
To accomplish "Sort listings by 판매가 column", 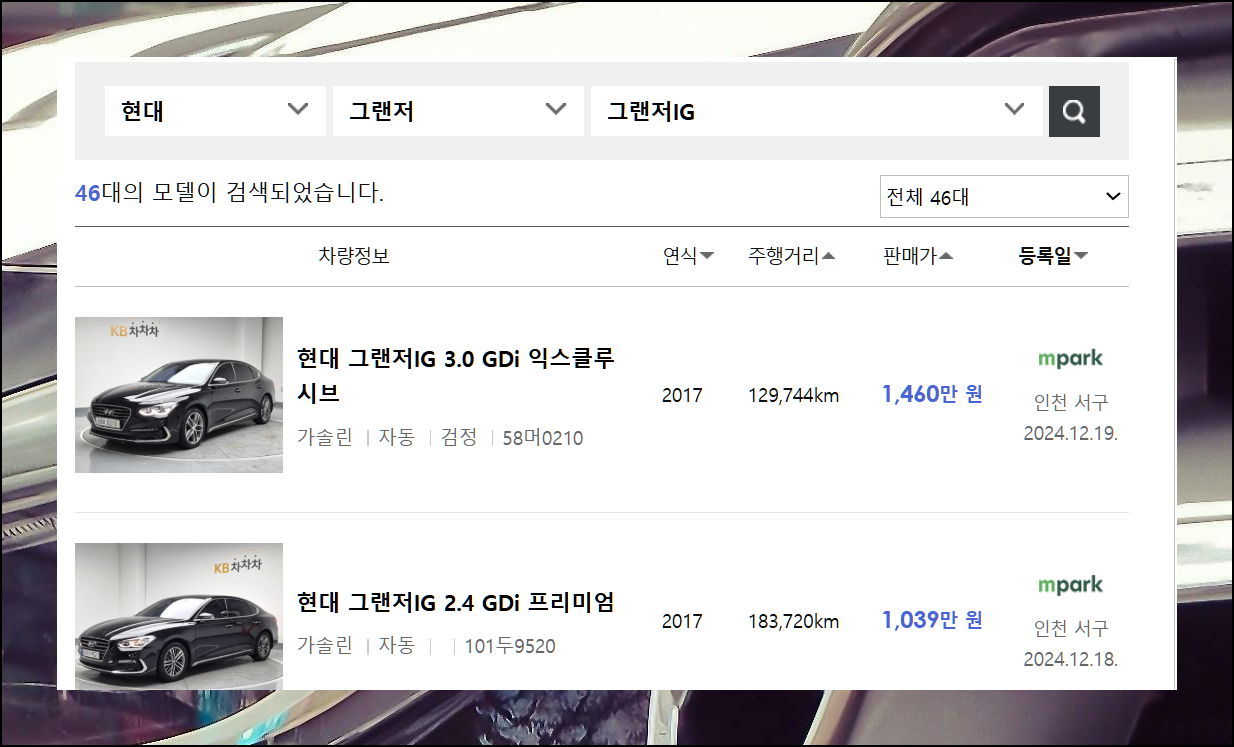I will click(x=918, y=256).
